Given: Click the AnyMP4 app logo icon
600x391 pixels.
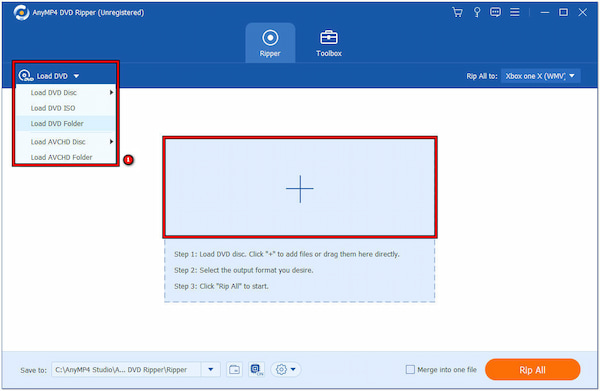Looking at the screenshot, I should (21, 13).
